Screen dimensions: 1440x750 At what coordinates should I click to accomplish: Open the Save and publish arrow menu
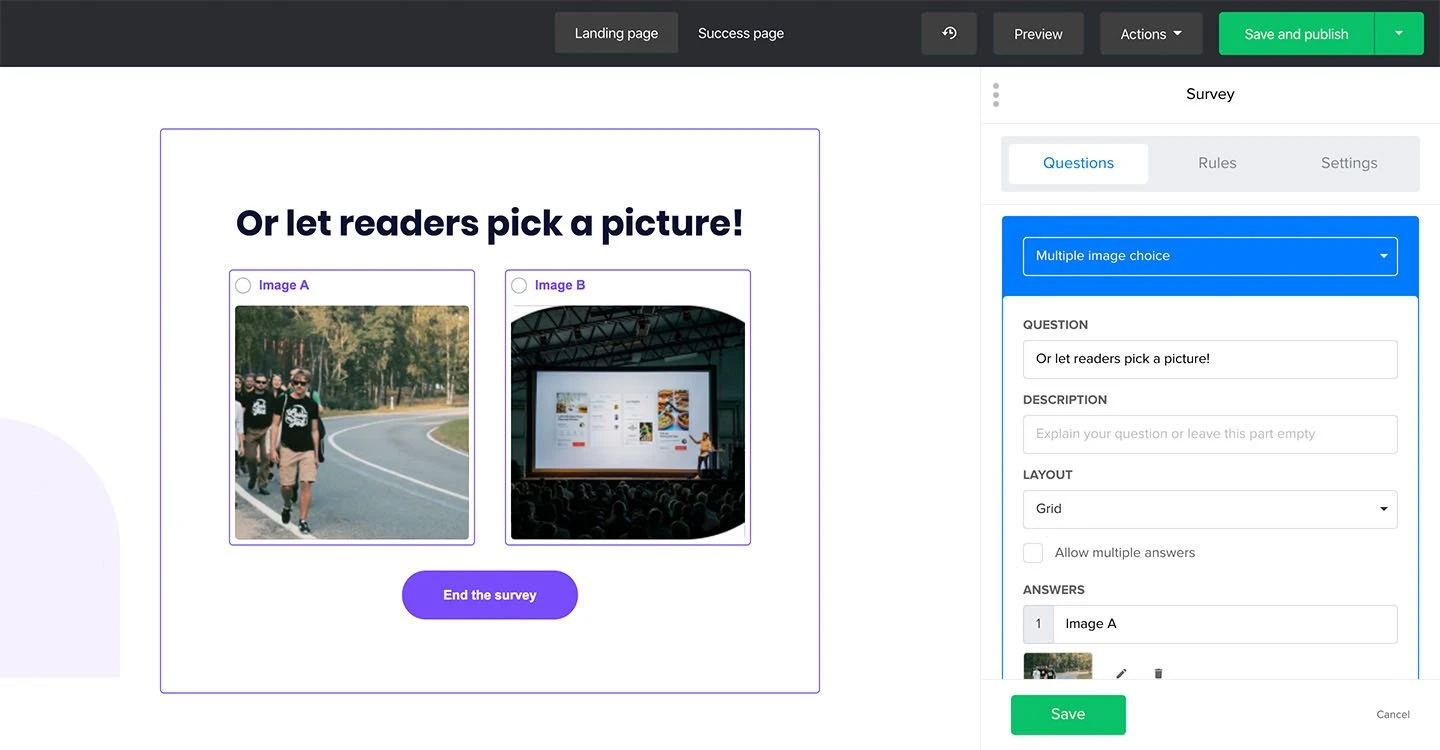coord(1398,34)
